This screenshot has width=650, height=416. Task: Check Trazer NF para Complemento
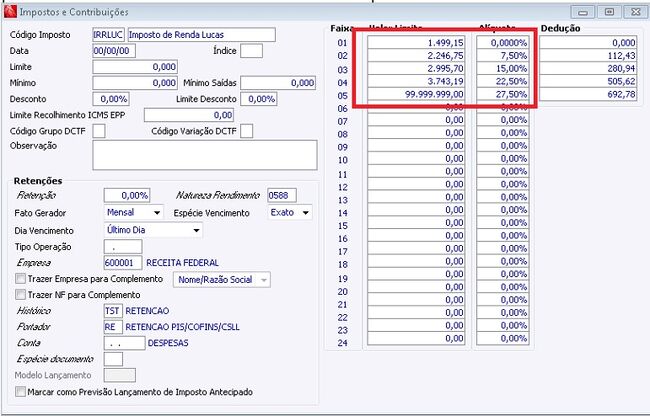point(20,295)
